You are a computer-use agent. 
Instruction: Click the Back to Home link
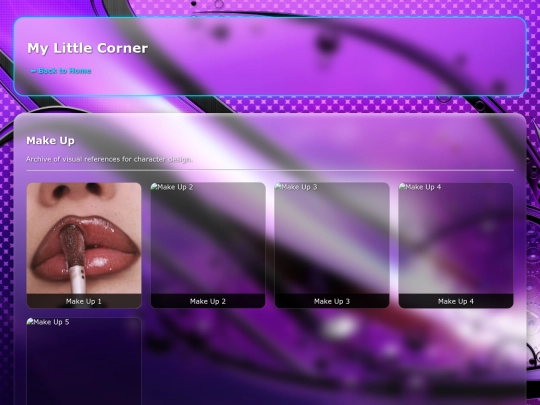pyautogui.click(x=61, y=71)
